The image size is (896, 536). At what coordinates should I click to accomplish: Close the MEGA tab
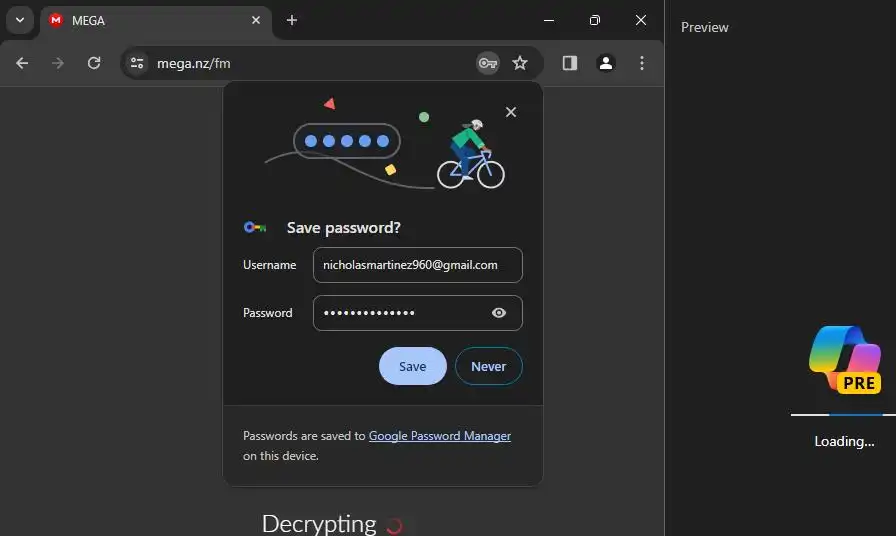pyautogui.click(x=256, y=20)
